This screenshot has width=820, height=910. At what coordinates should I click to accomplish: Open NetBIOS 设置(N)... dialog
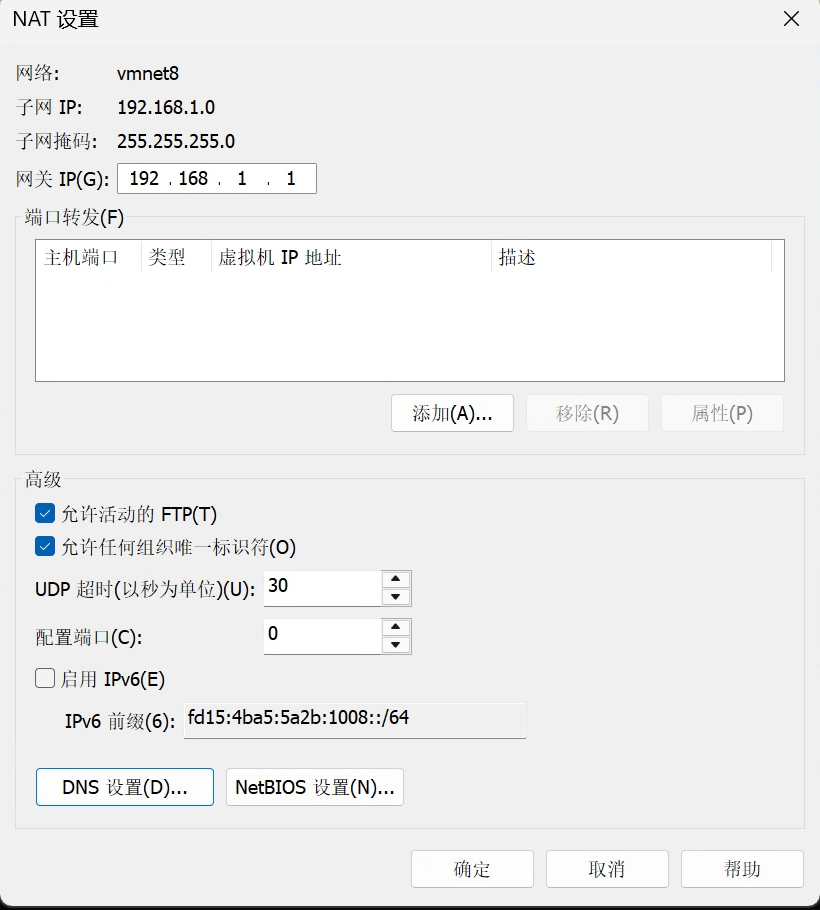[x=315, y=787]
